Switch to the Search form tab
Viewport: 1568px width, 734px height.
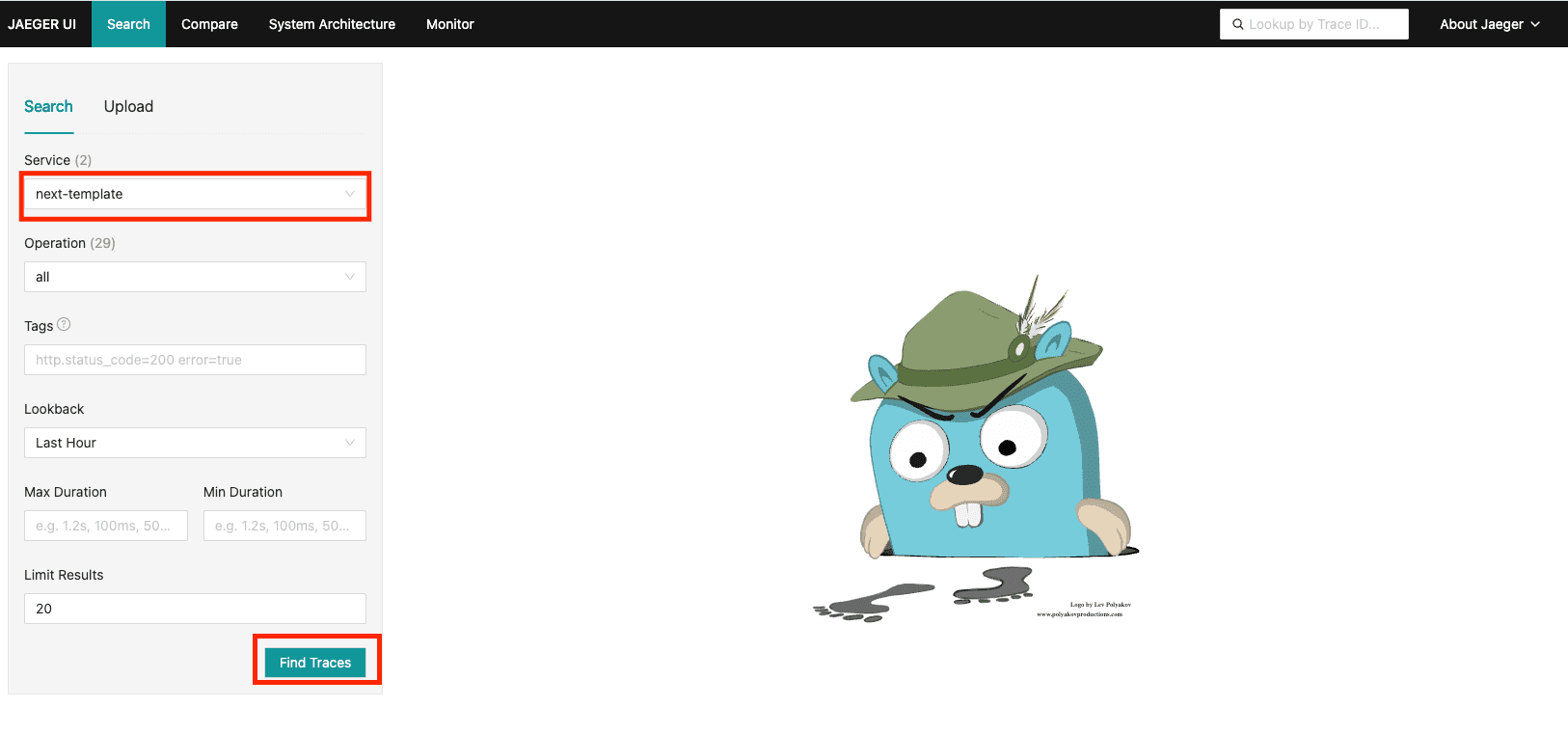tap(48, 107)
